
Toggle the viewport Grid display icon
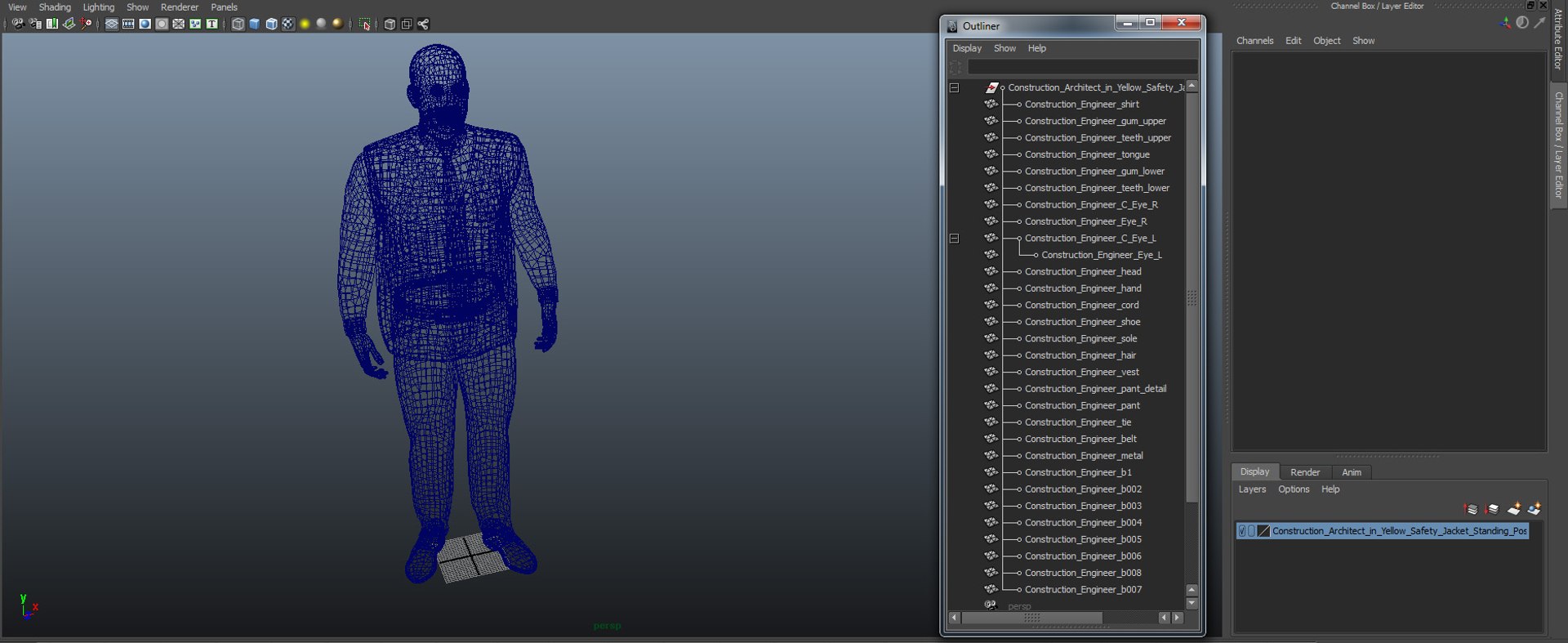[112, 24]
